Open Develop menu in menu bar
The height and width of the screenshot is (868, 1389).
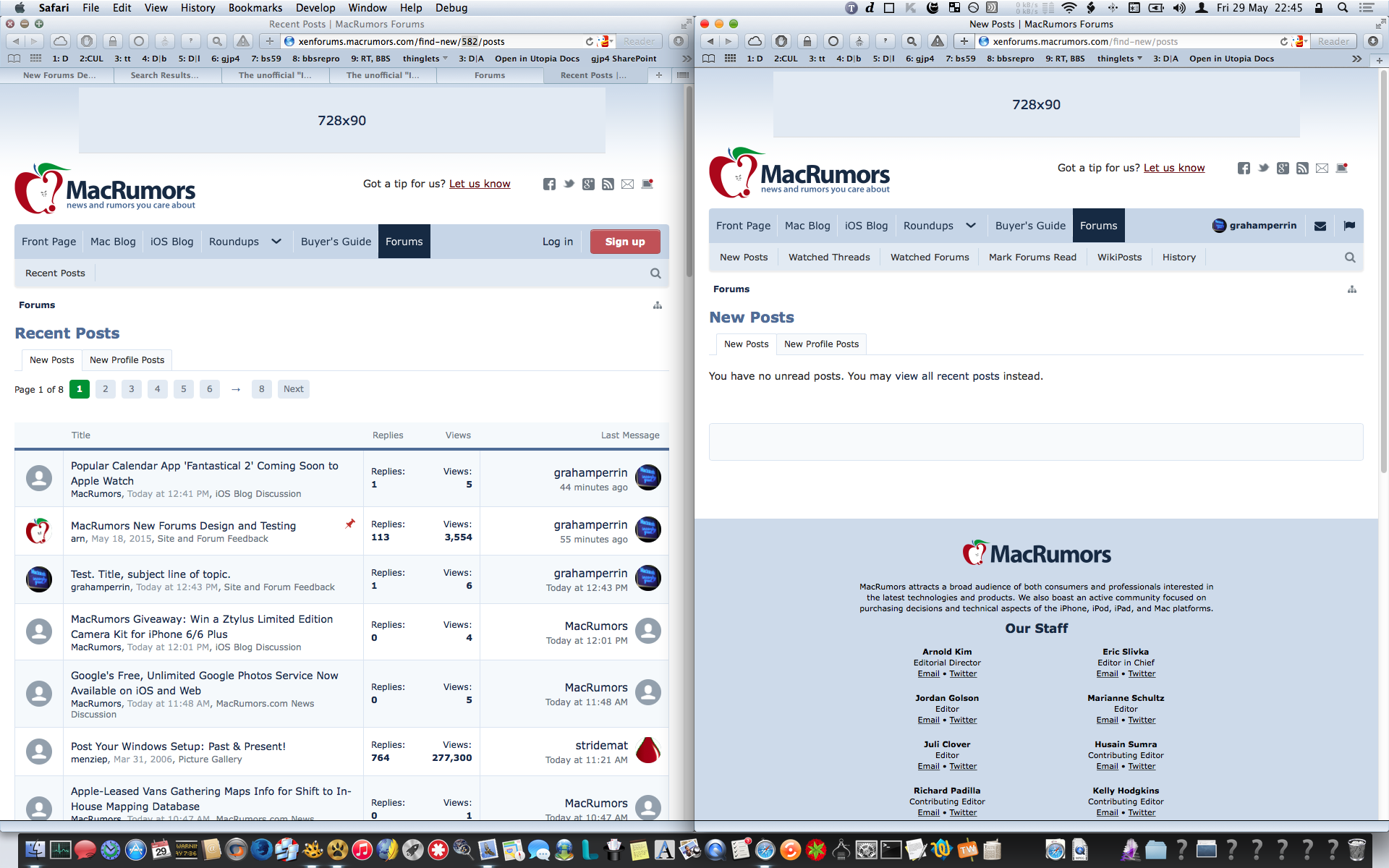315,8
